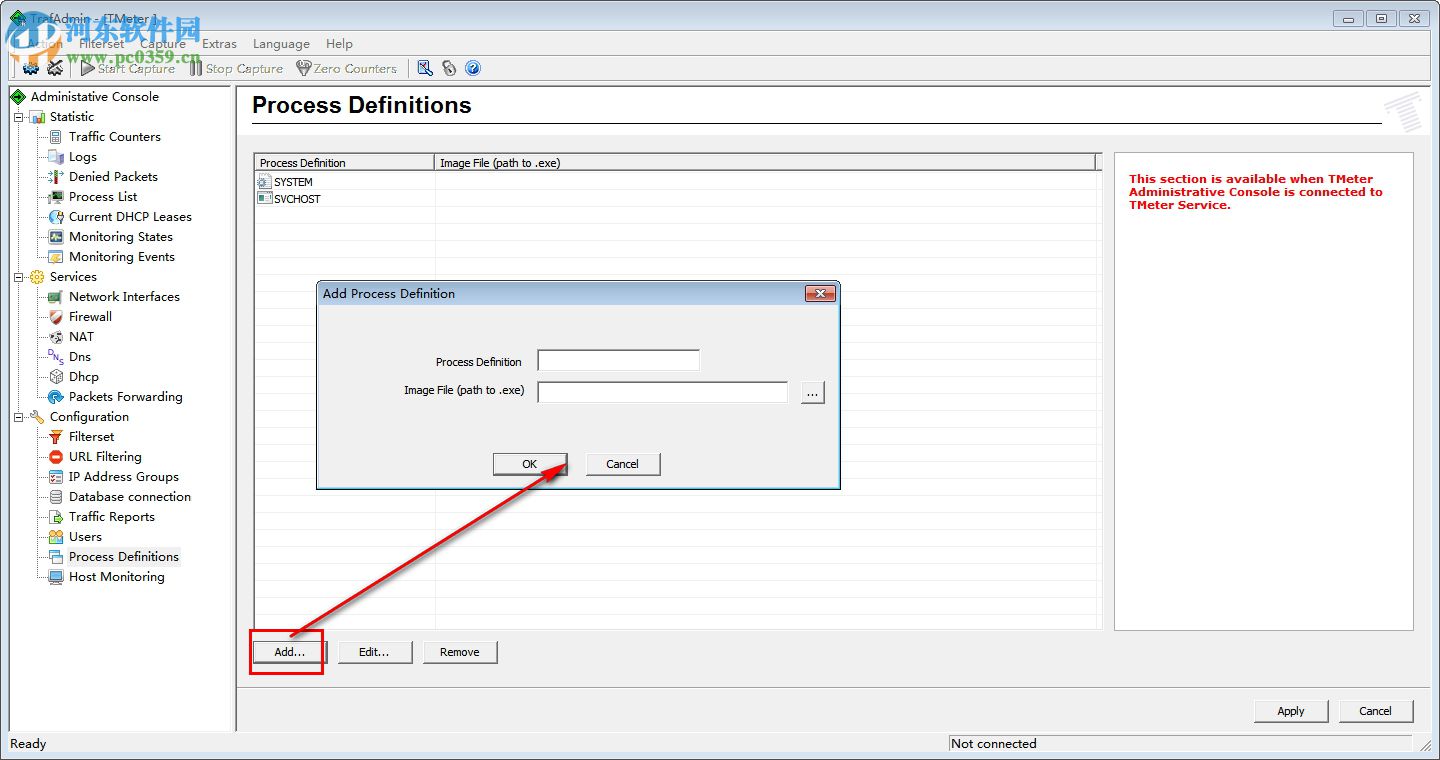Click the Current DHCP Leases icon

pyautogui.click(x=56, y=217)
